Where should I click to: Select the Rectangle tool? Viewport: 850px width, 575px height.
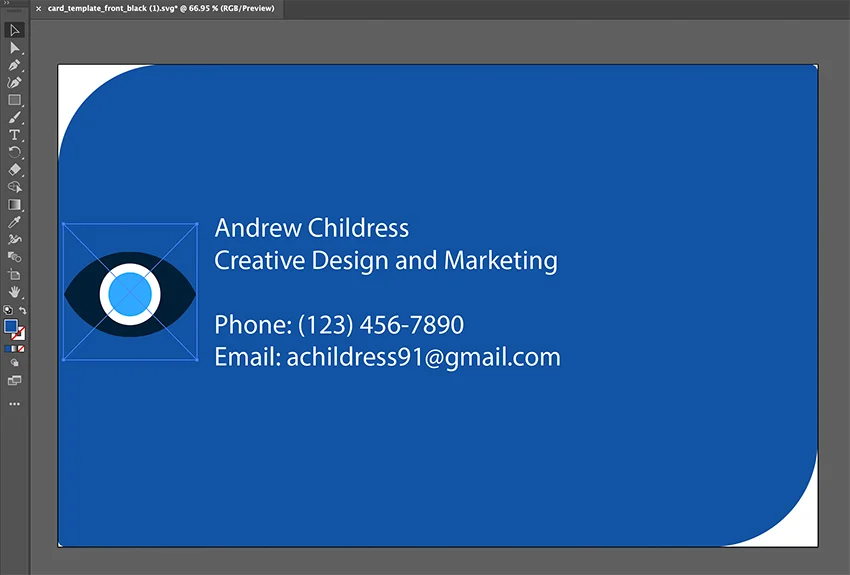click(x=14, y=100)
